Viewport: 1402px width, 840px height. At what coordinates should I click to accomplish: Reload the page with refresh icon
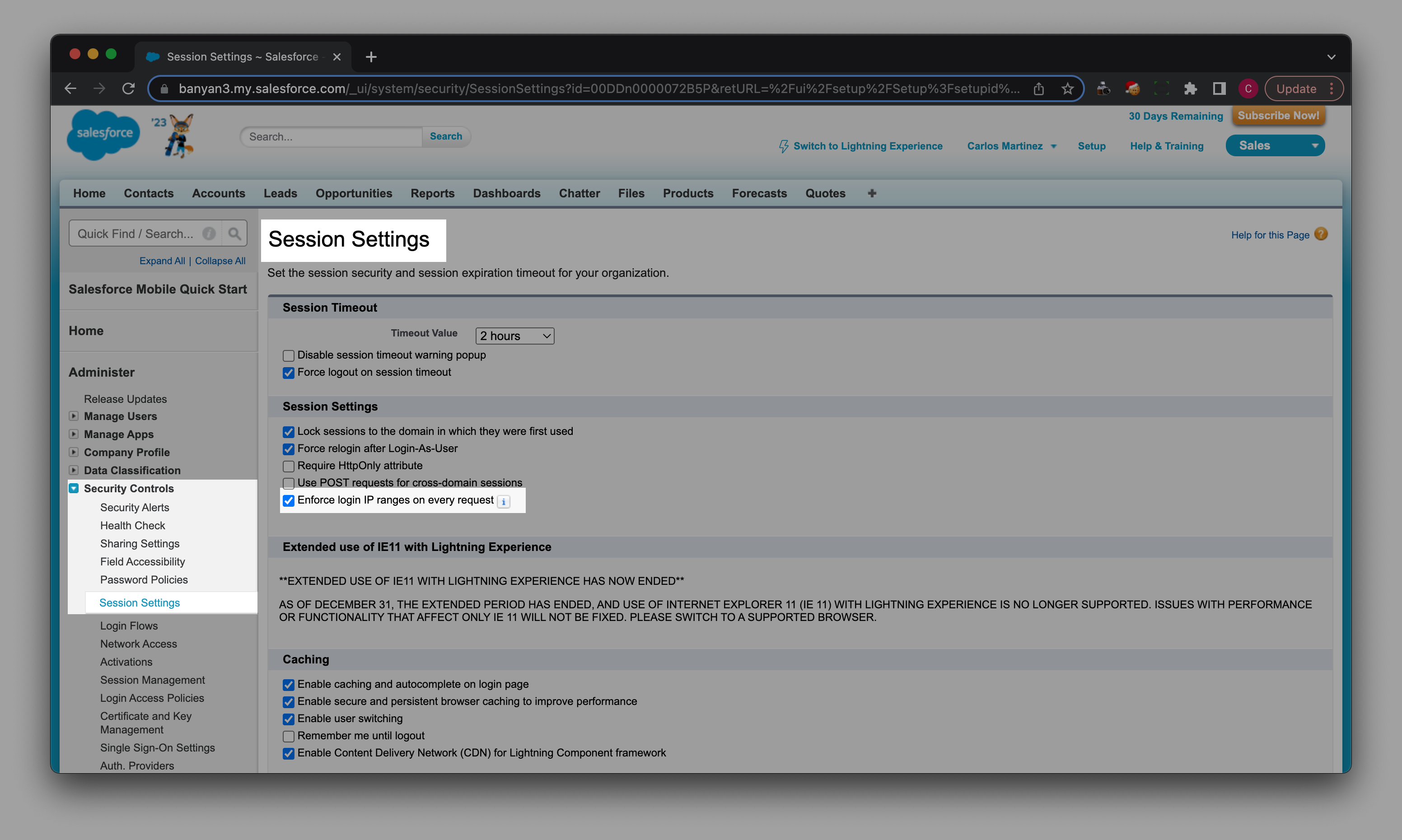point(128,89)
